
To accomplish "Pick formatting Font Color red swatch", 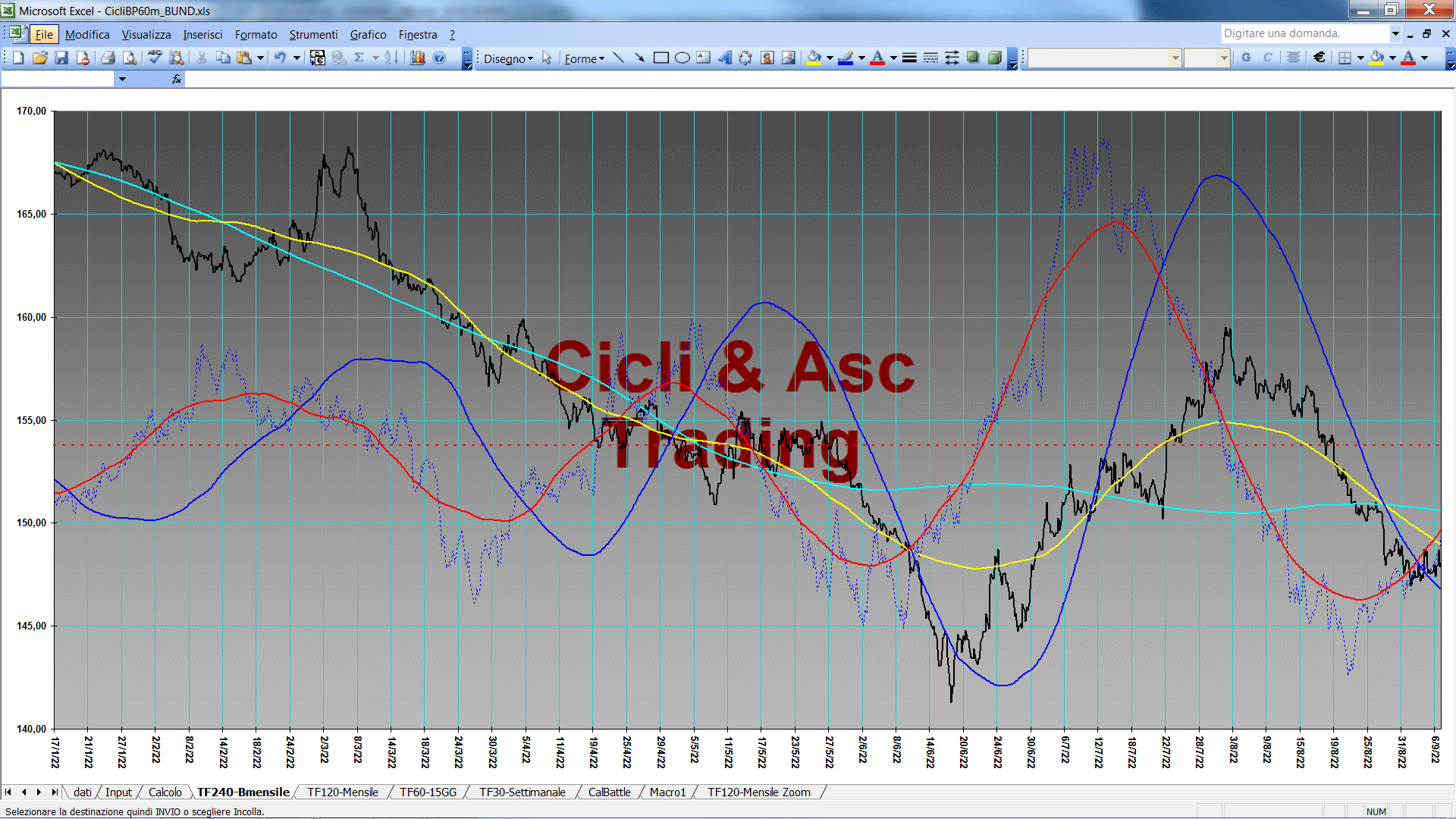I will tap(1408, 58).
